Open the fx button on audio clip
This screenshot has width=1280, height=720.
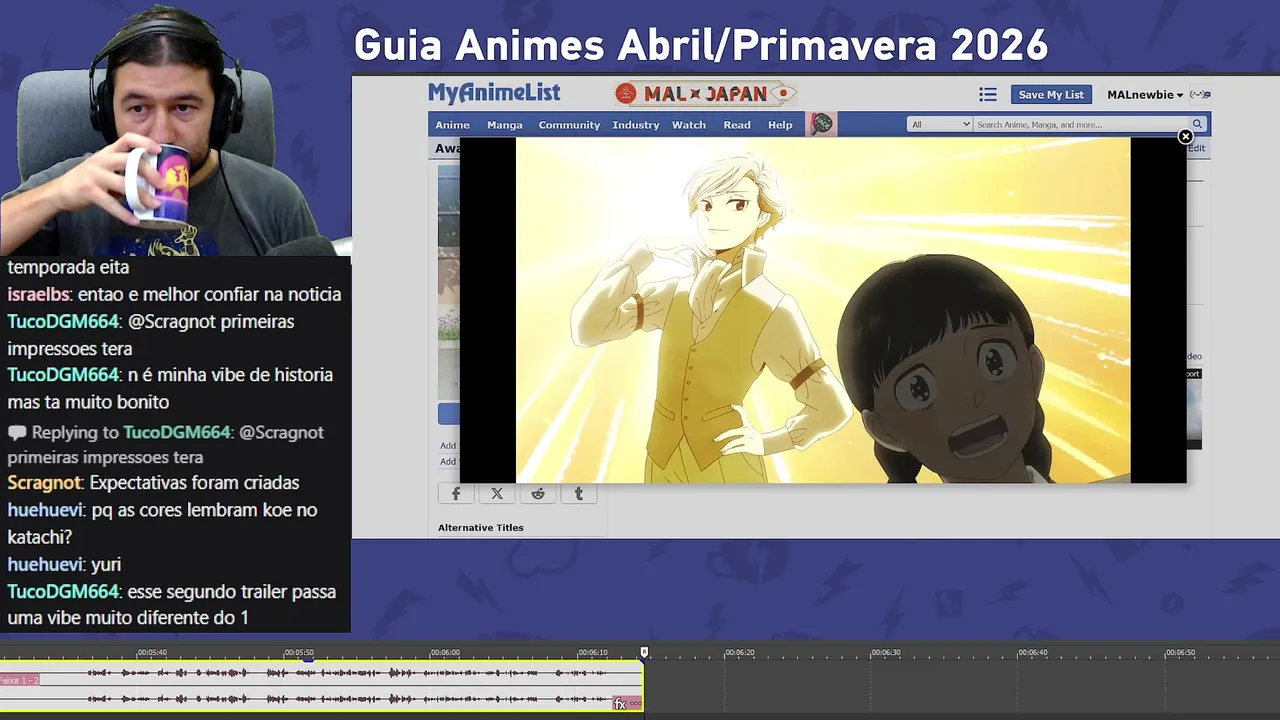(620, 704)
